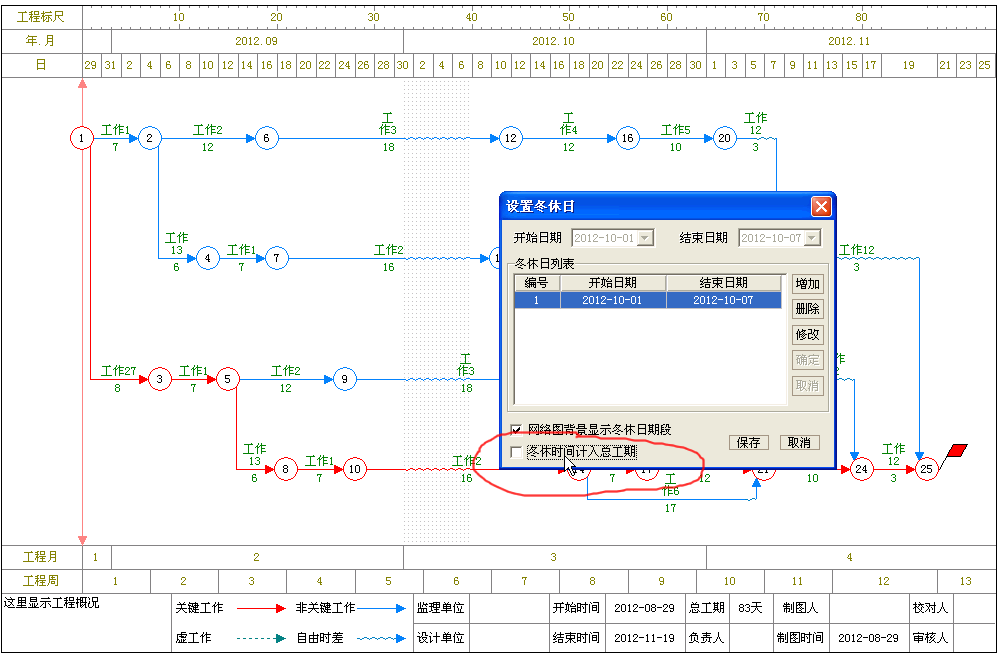
Task: Select node 12 in top row
Action: coord(510,138)
